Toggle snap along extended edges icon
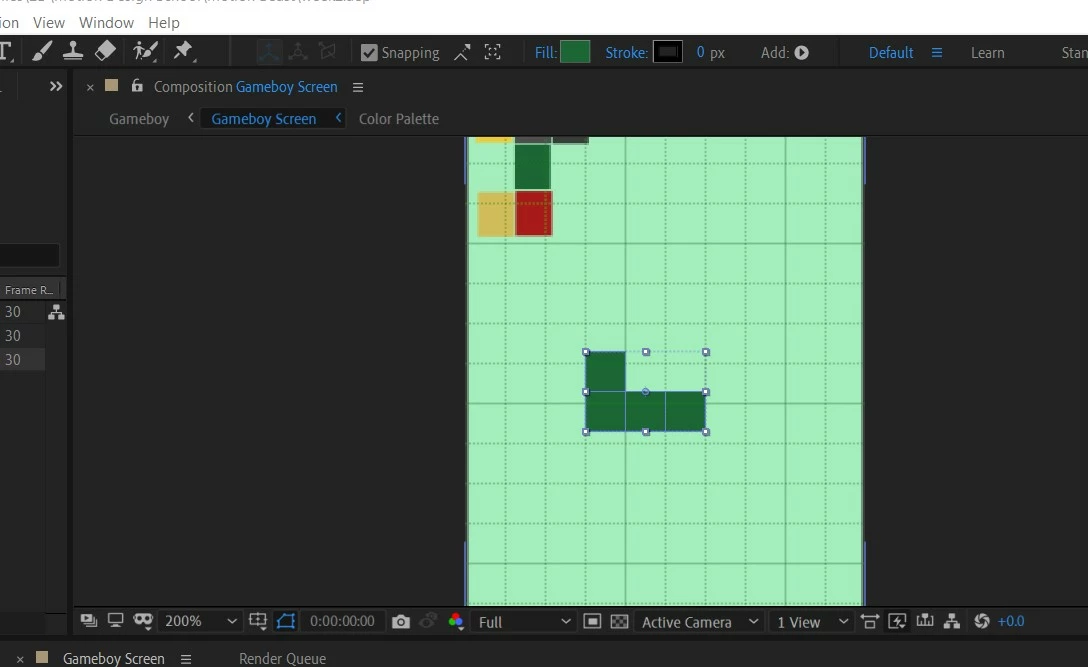Image resolution: width=1088 pixels, height=667 pixels. pyautogui.click(x=462, y=53)
